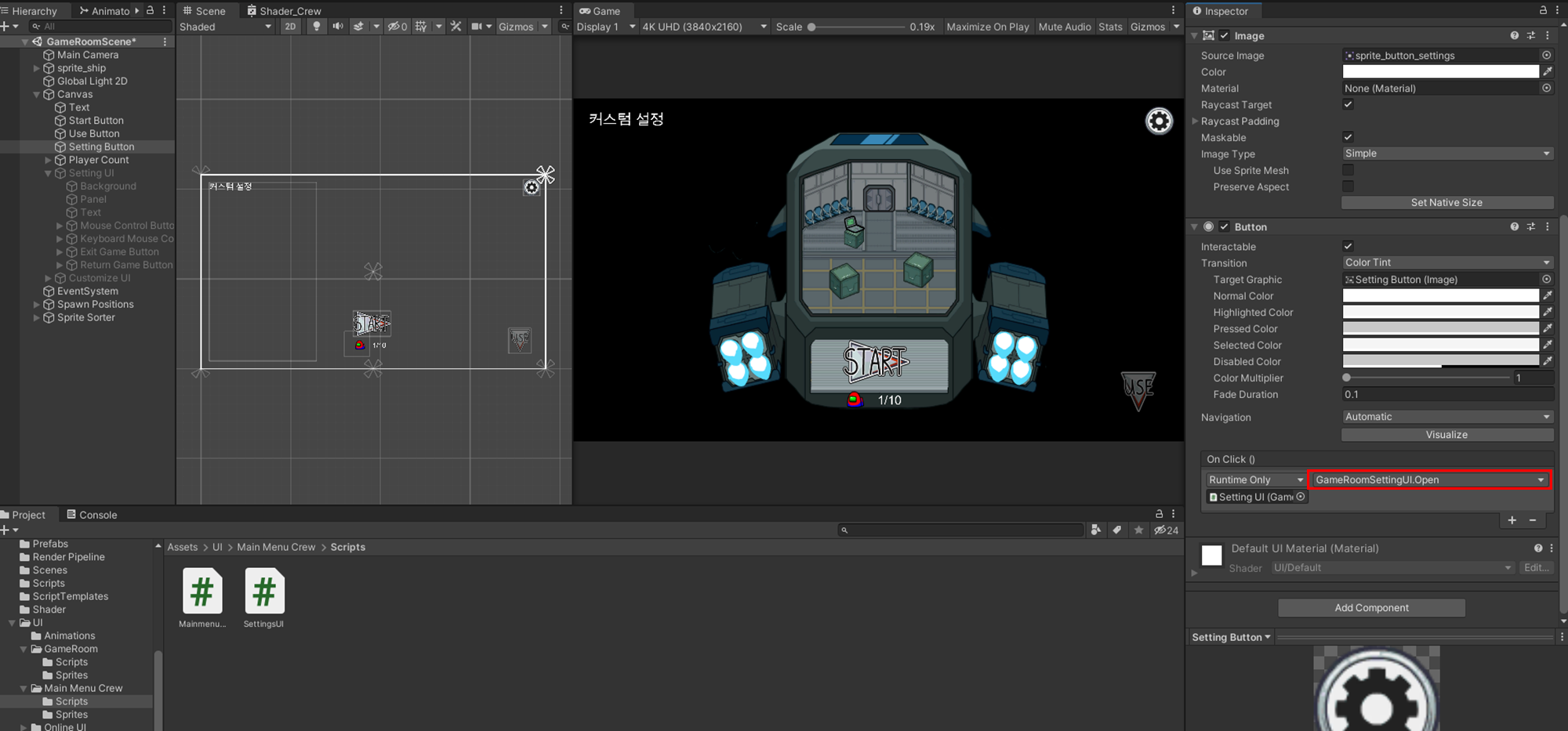Select the Scene tab
The height and width of the screenshot is (731, 1568).
pyautogui.click(x=204, y=11)
